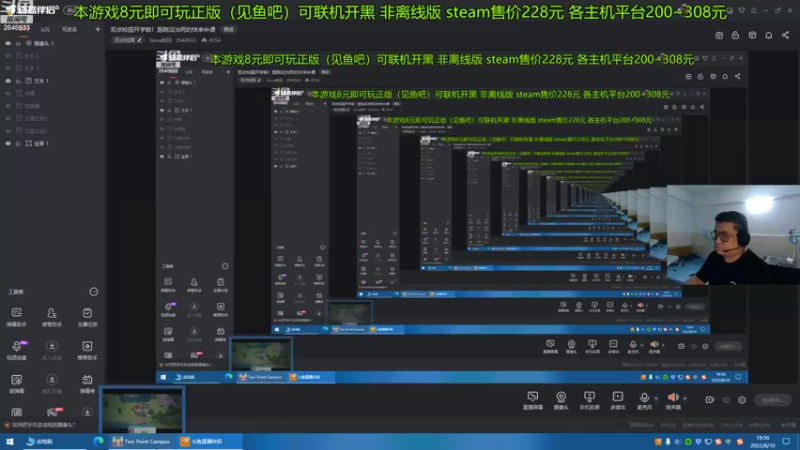Switch to the 可改名 scene tab

69,30
